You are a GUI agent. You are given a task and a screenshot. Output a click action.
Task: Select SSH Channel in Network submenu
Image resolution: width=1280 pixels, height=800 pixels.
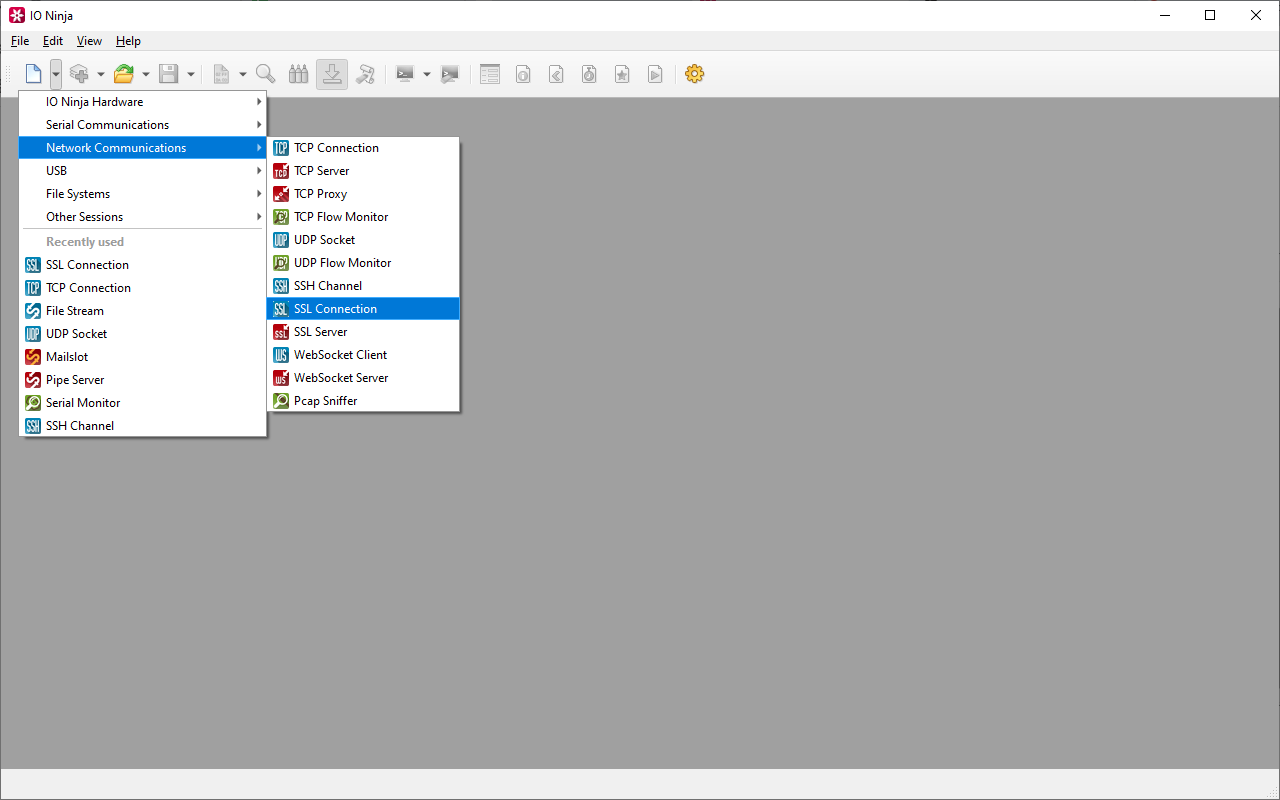point(364,286)
